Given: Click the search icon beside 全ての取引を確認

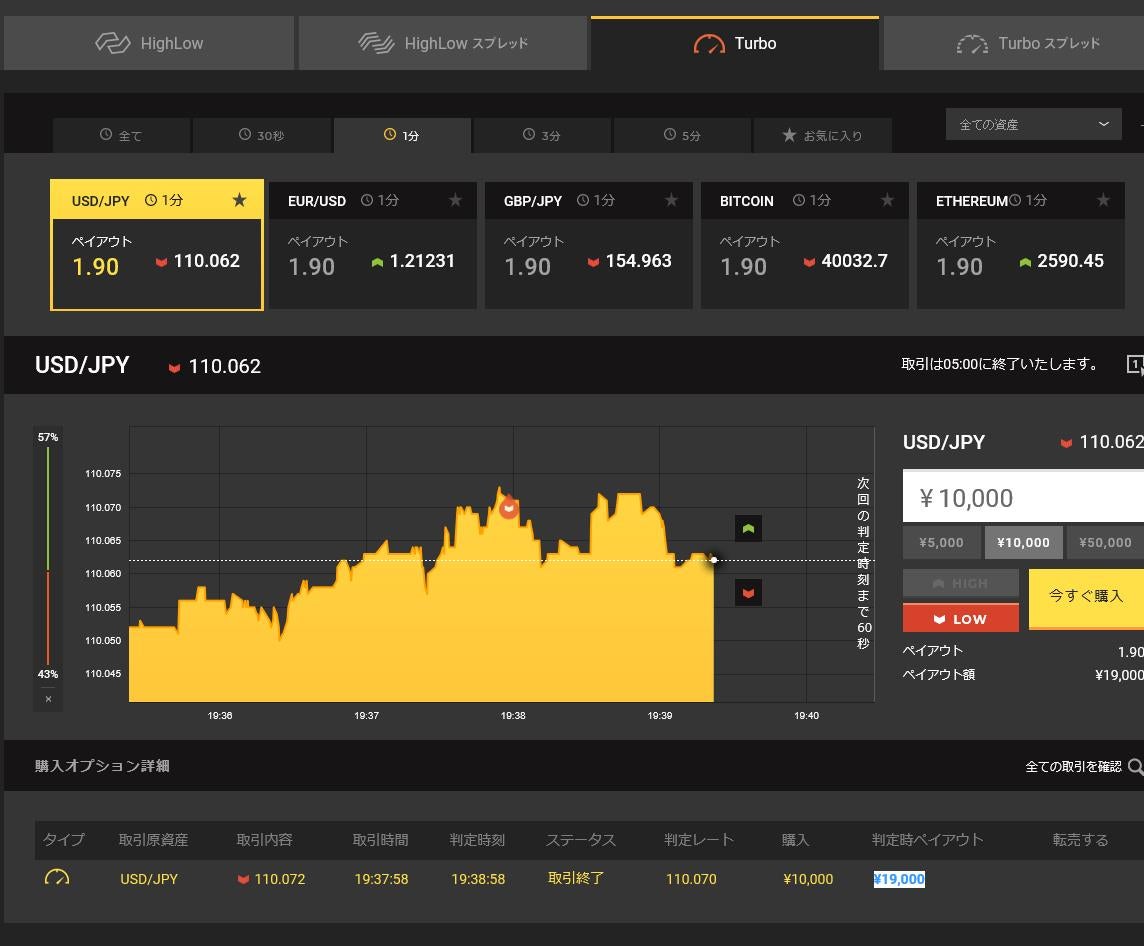Looking at the screenshot, I should point(1135,767).
